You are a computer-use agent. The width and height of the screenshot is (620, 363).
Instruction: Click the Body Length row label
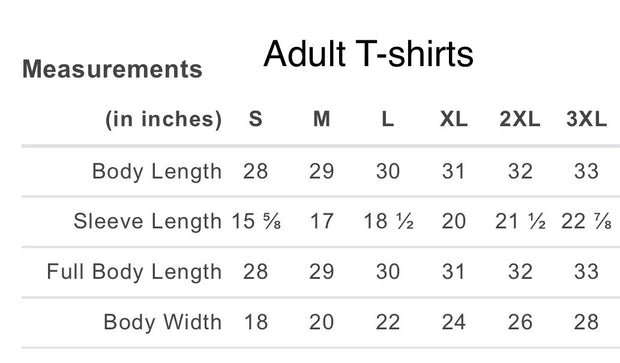click(x=157, y=172)
